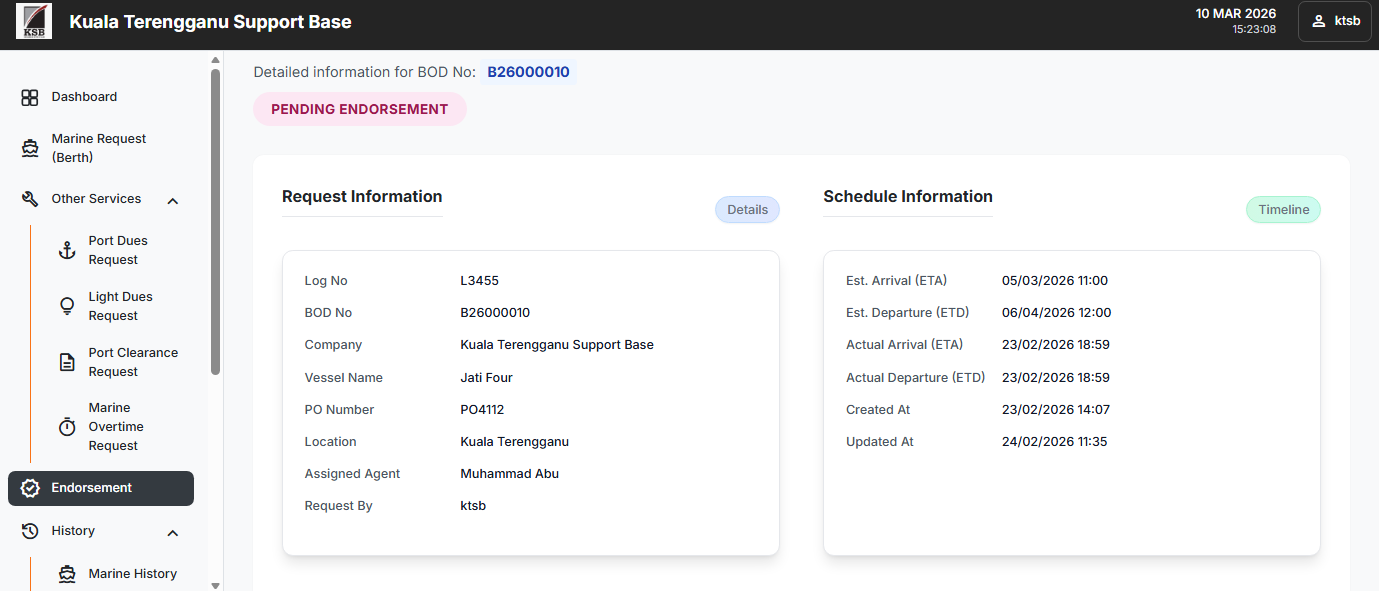Click the Created At value 23/02/2026 14:07
The height and width of the screenshot is (591, 1379).
click(x=1056, y=410)
